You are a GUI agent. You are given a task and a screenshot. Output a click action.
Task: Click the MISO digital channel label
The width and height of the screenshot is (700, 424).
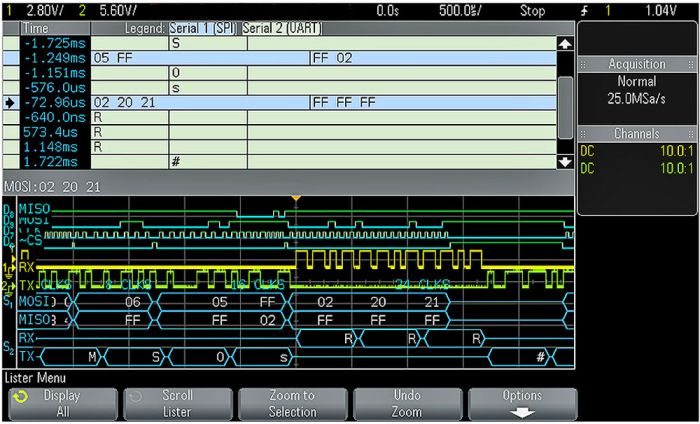click(35, 209)
